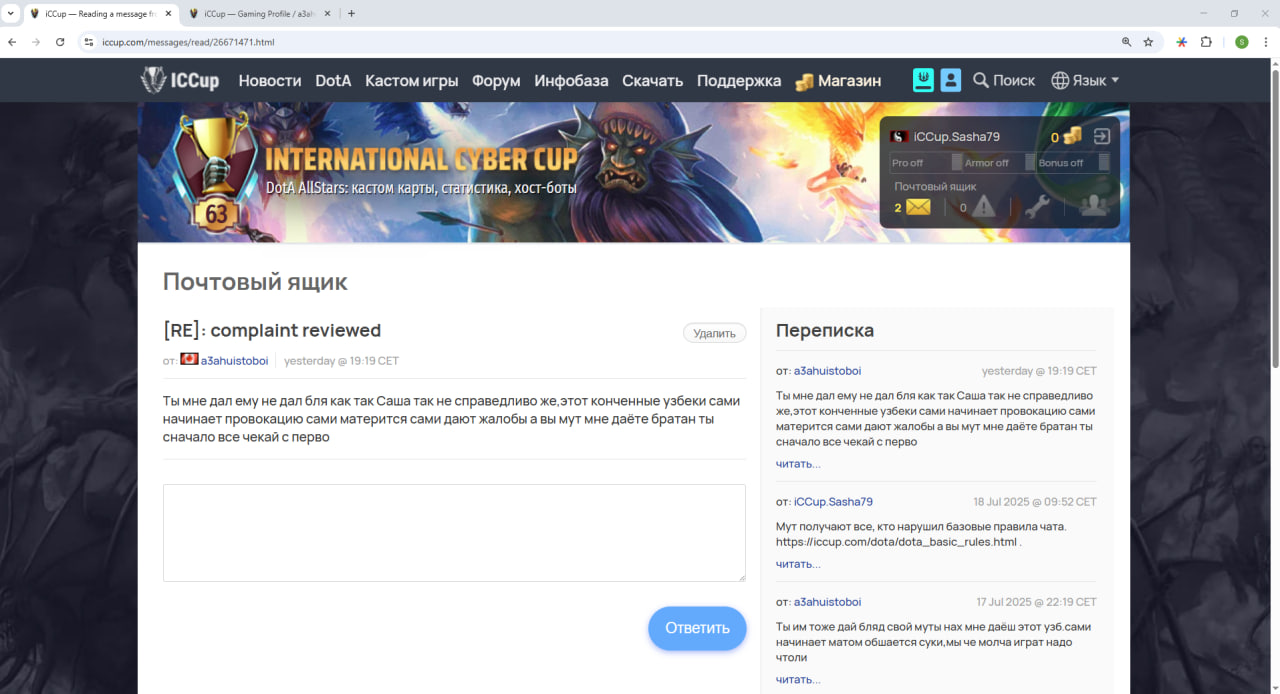Click the [RE]: complaint reviewed subject

[272, 330]
